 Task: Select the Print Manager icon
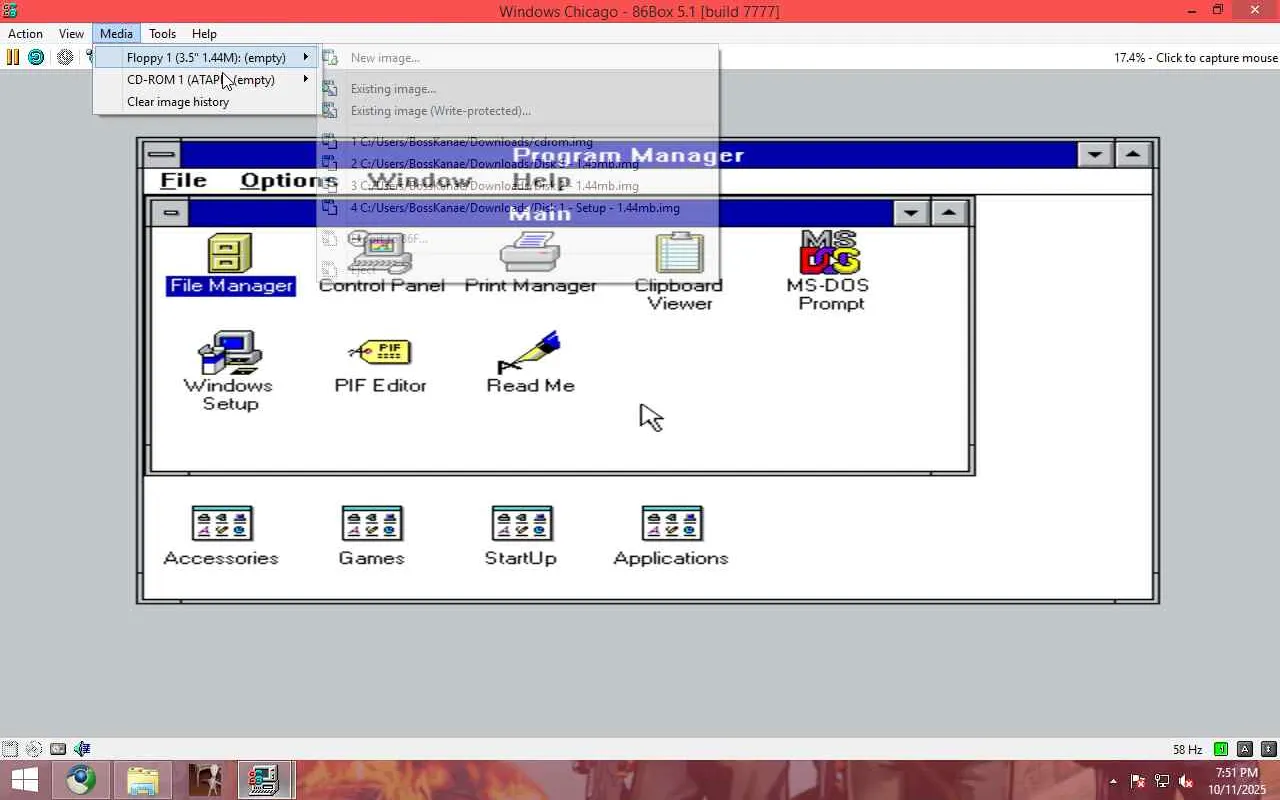tap(530, 264)
